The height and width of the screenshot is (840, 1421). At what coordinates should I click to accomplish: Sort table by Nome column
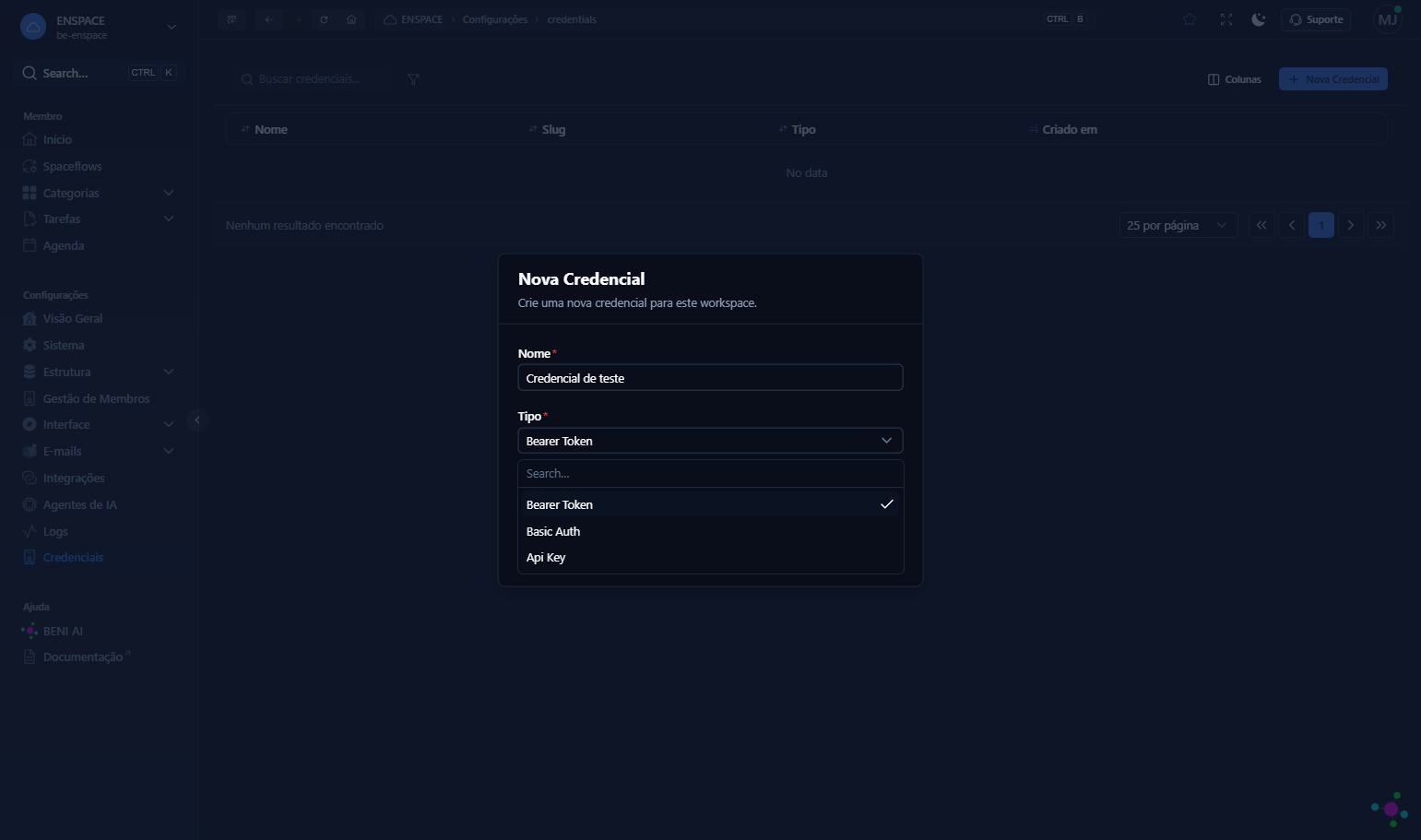(x=264, y=129)
